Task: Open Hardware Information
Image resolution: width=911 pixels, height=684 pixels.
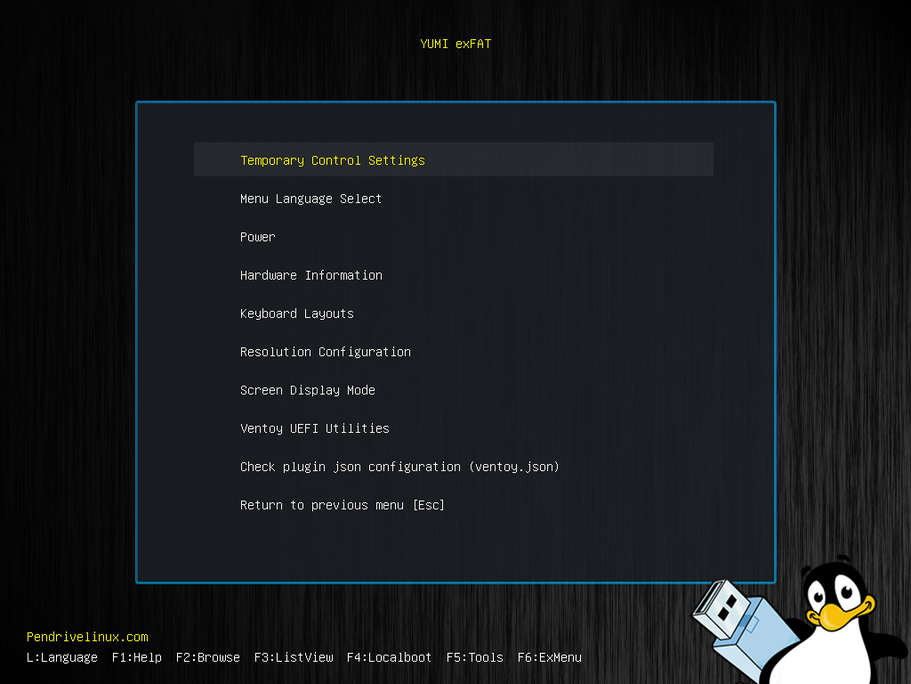Action: click(311, 275)
